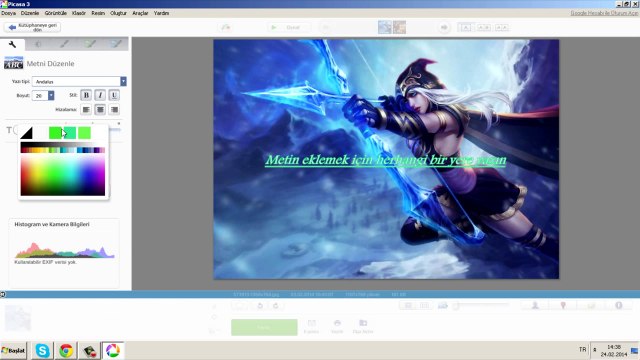Click the next image arrow icon

pos(444,27)
